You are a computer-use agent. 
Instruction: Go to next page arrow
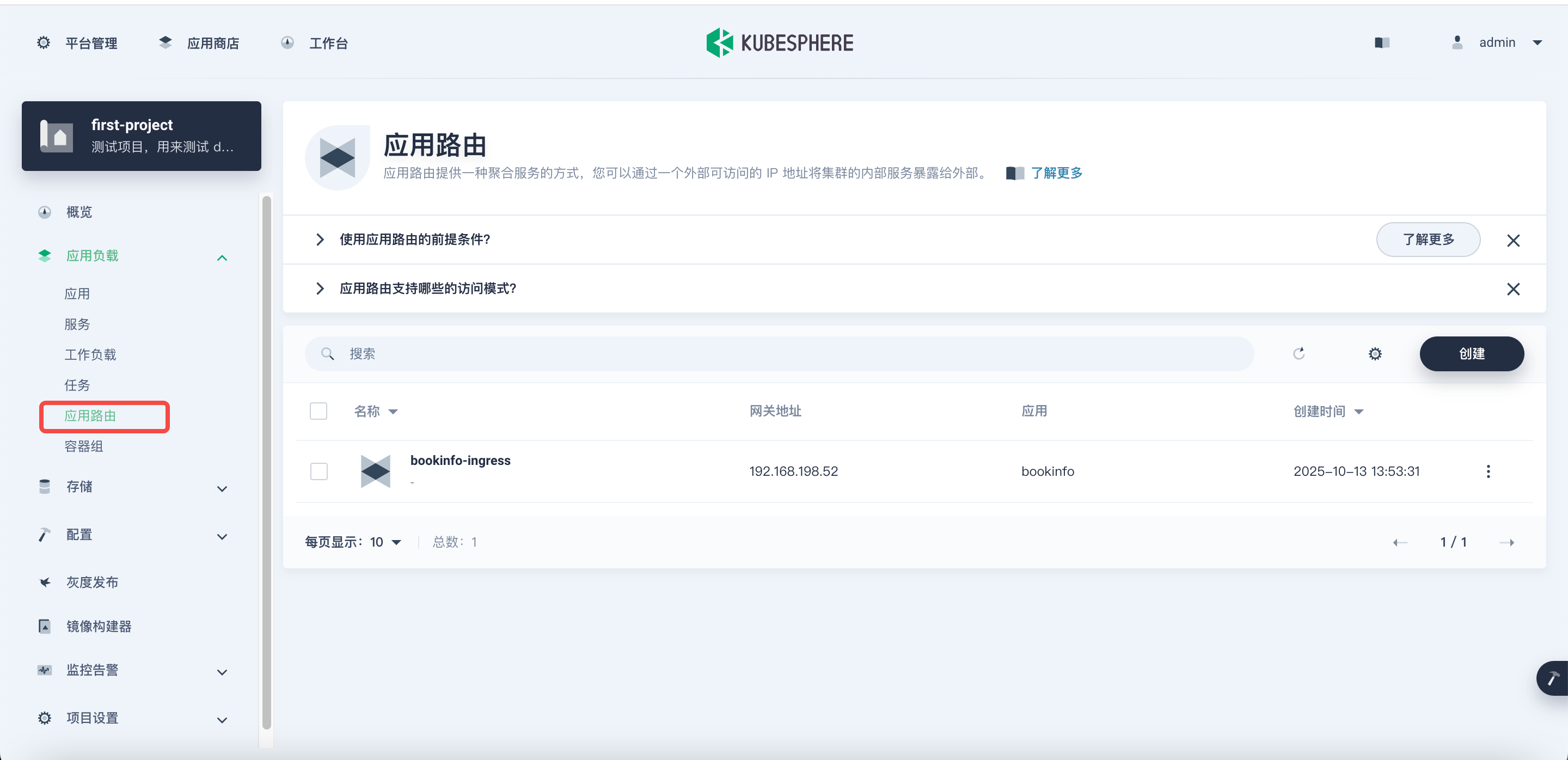(1506, 542)
